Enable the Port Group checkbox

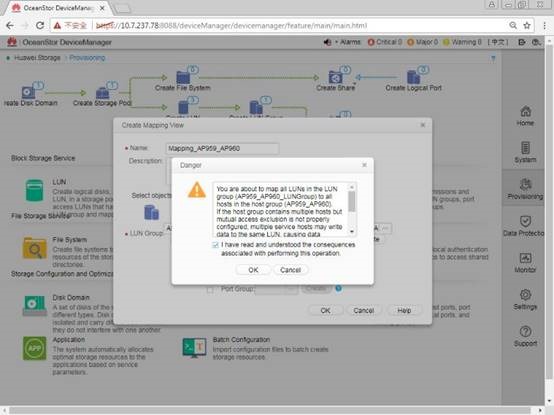210,290
